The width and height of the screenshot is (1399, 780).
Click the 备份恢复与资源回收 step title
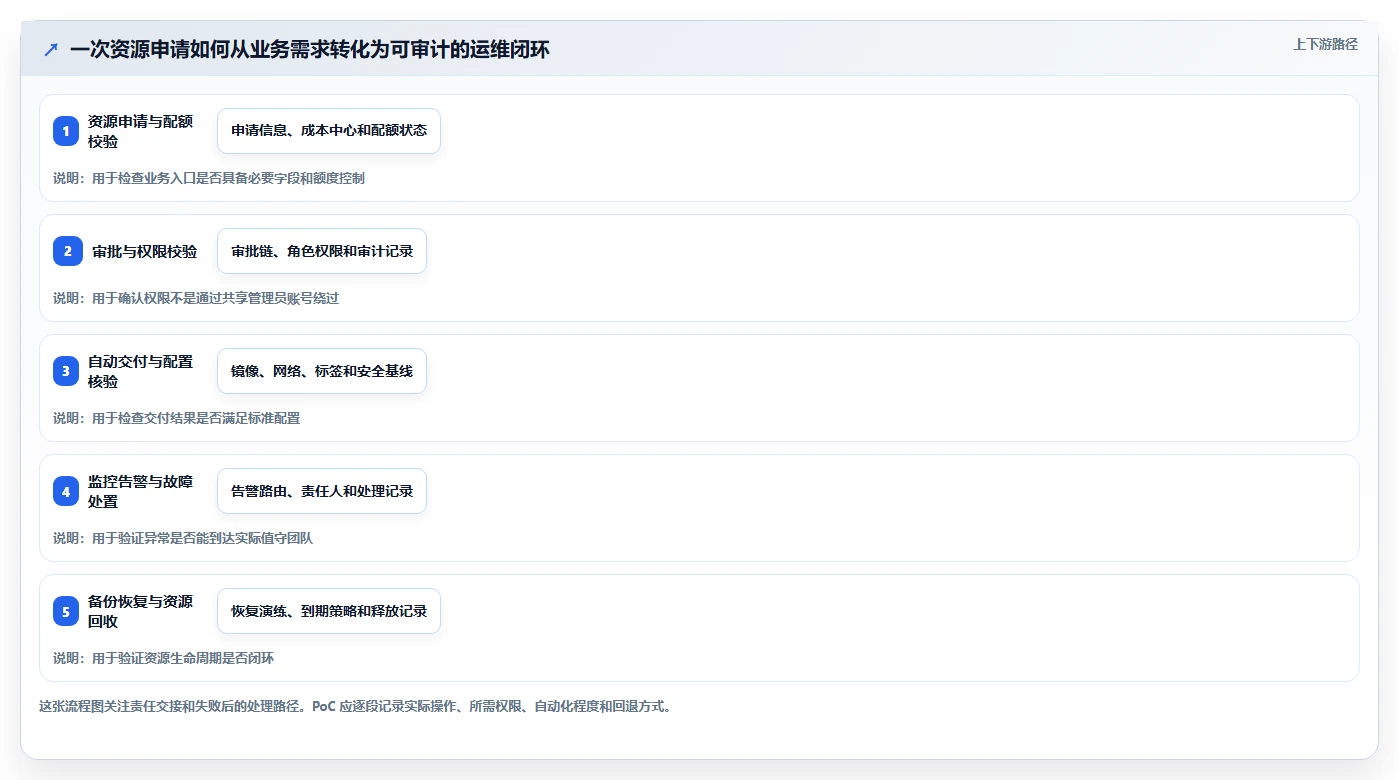point(140,611)
